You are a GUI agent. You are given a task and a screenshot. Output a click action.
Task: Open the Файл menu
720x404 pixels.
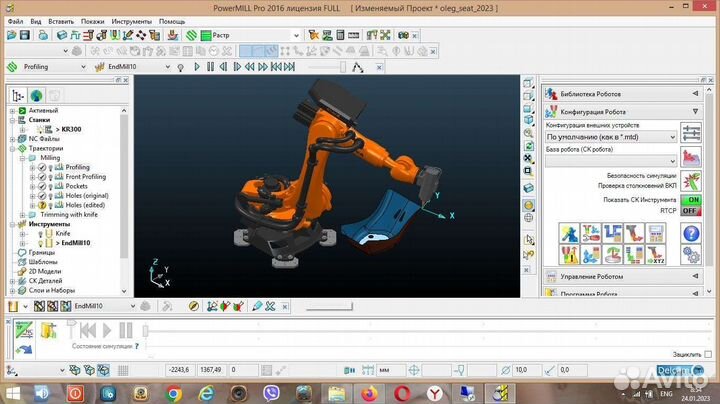[16, 22]
